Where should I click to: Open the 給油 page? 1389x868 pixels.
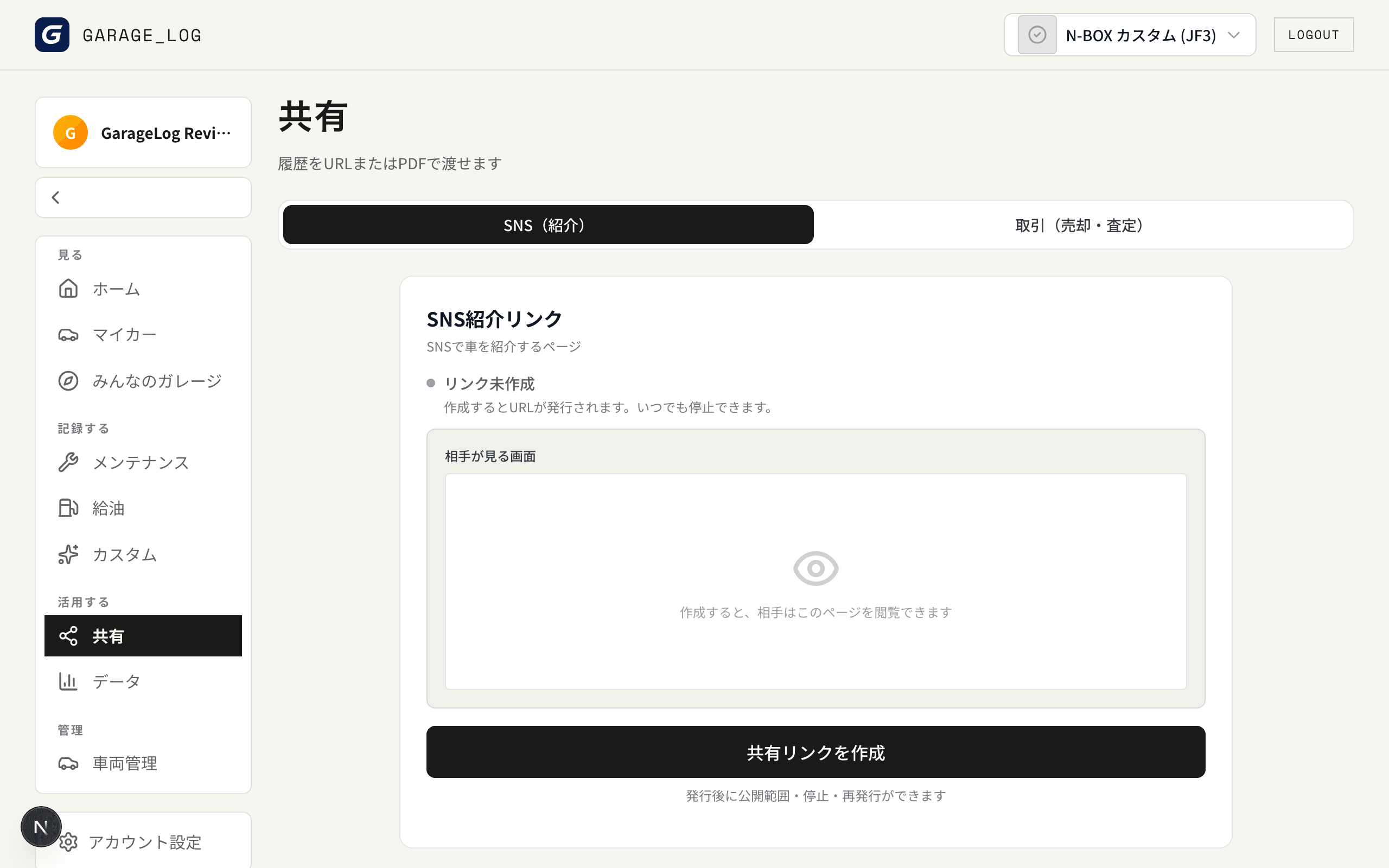143,508
